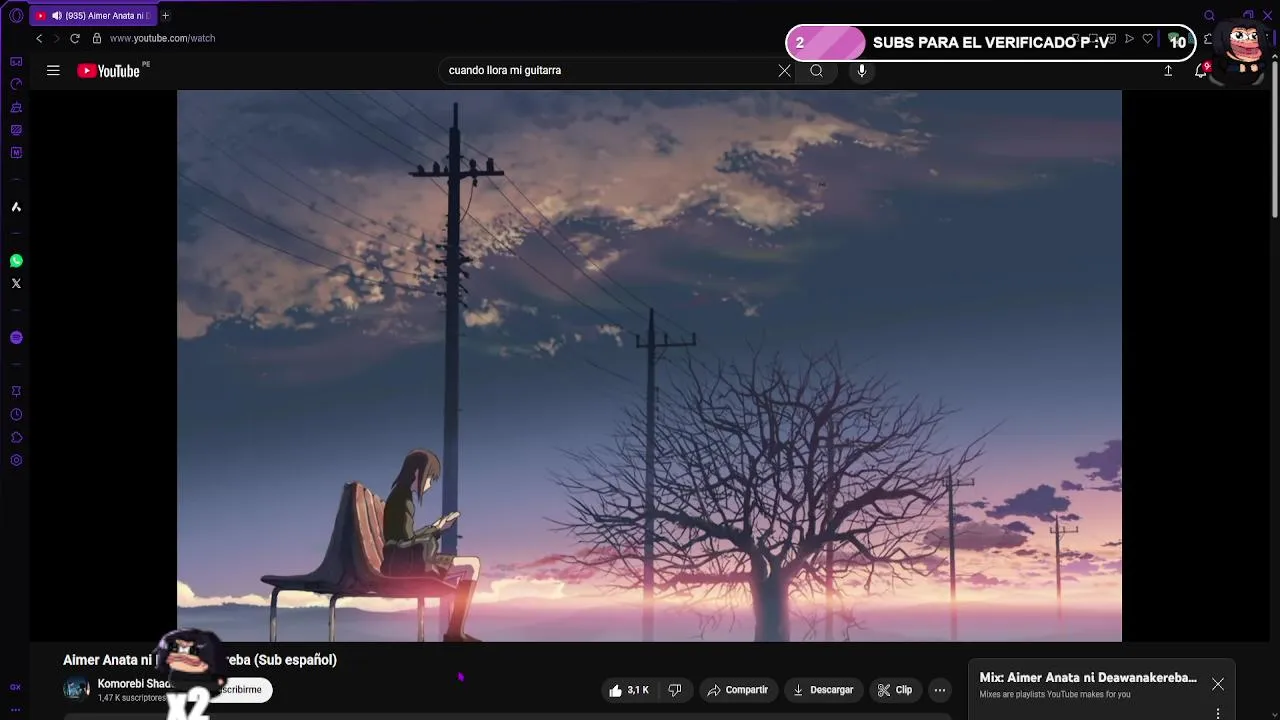Reload the page
The height and width of the screenshot is (720, 1280).
pos(75,38)
